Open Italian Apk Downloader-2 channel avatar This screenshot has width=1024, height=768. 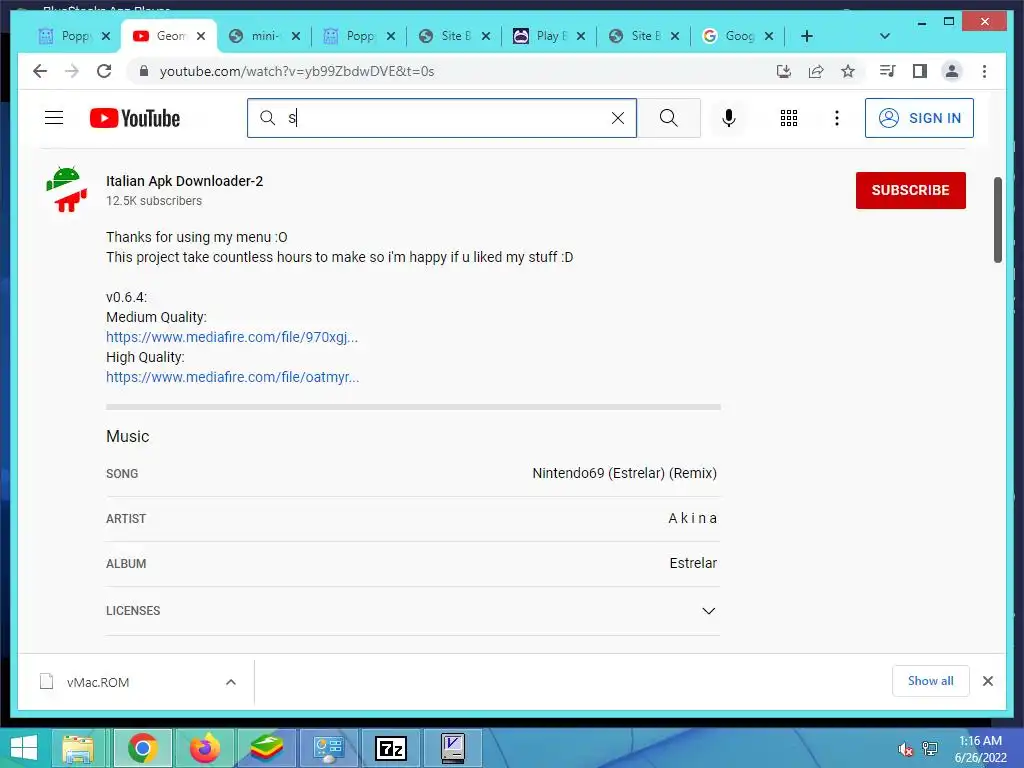67,189
